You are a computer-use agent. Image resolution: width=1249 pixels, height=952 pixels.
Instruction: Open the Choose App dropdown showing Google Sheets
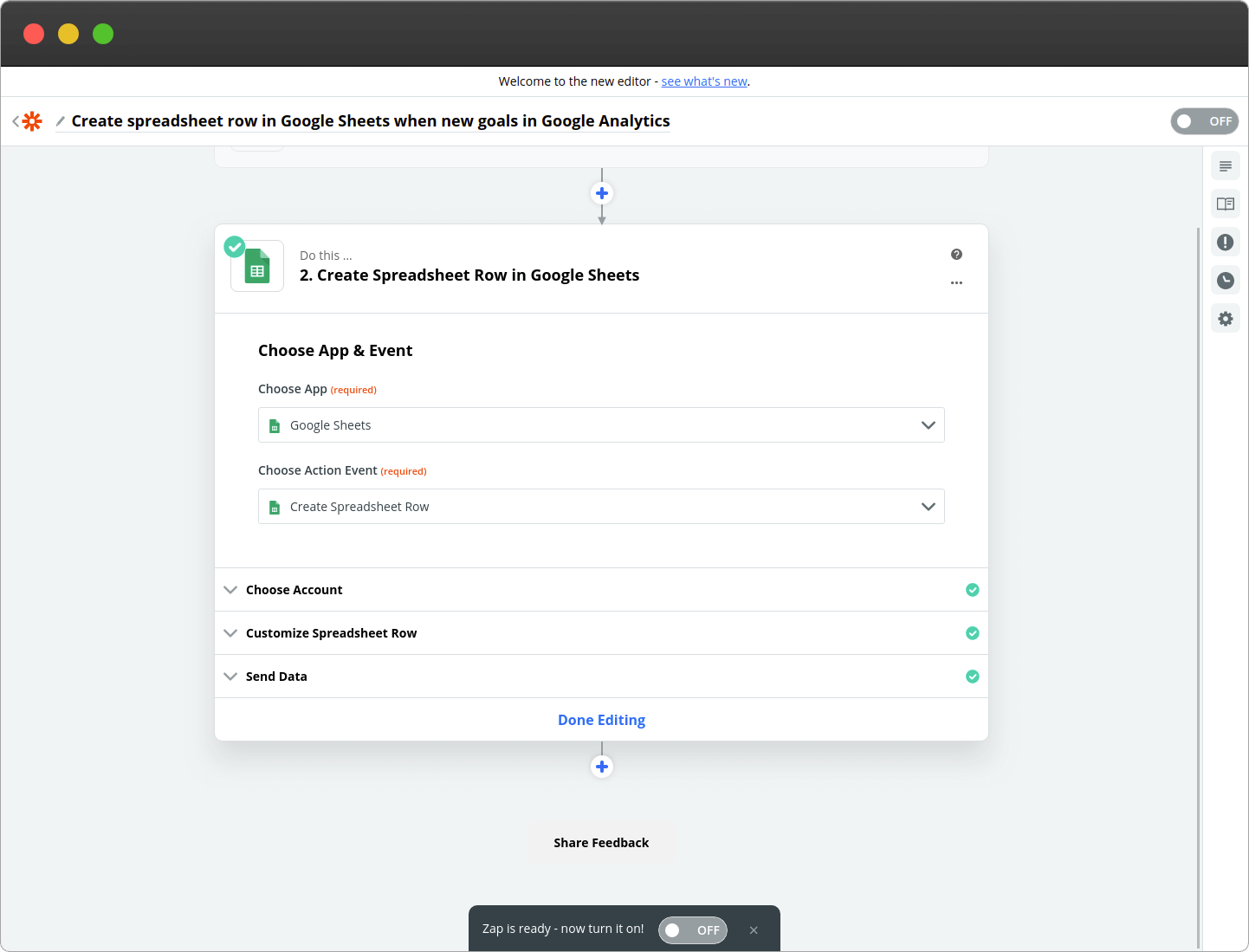[601, 425]
